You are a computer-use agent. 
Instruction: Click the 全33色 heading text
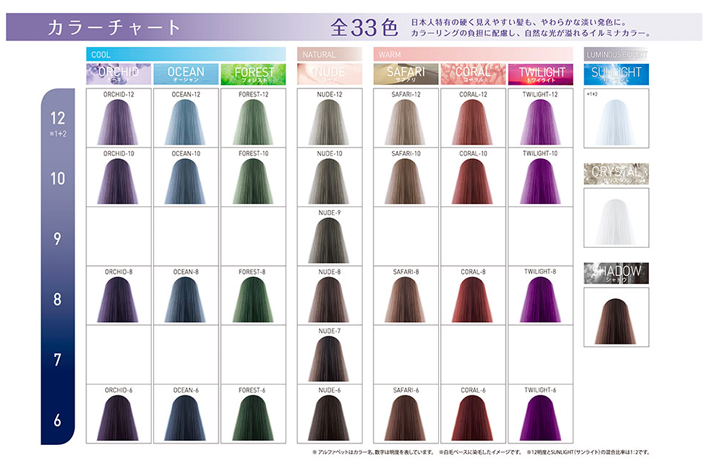[x=364, y=27]
